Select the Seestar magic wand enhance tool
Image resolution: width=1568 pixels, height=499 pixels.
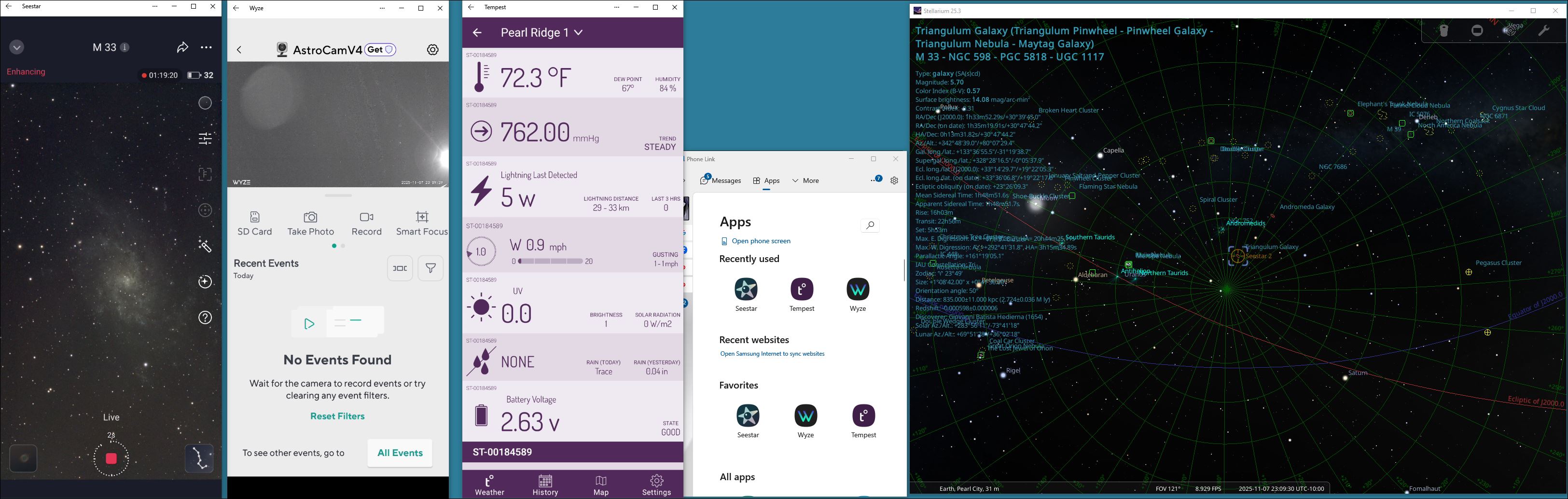(x=205, y=246)
